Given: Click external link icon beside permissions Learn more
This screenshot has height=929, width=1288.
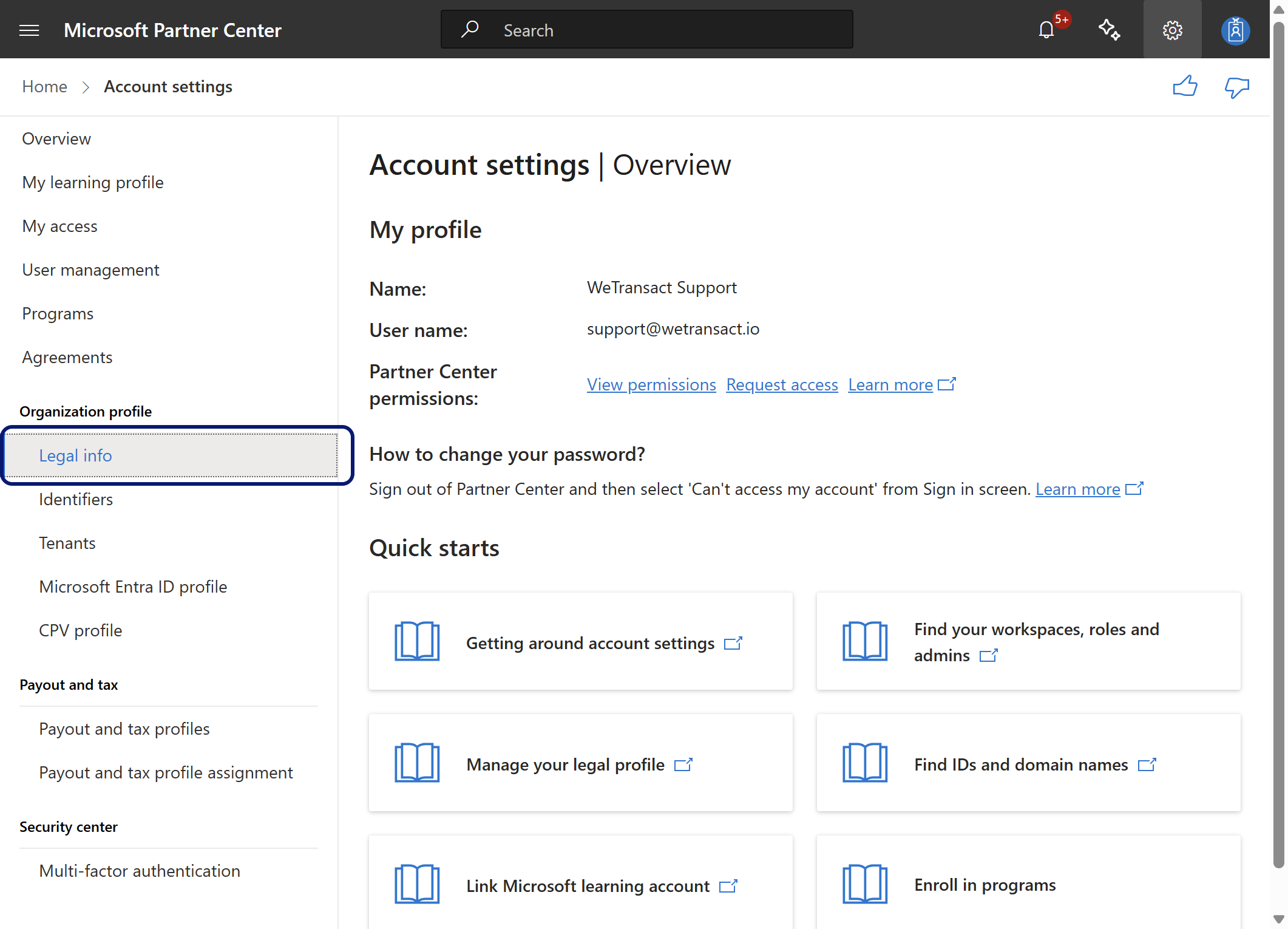Looking at the screenshot, I should coord(947,384).
